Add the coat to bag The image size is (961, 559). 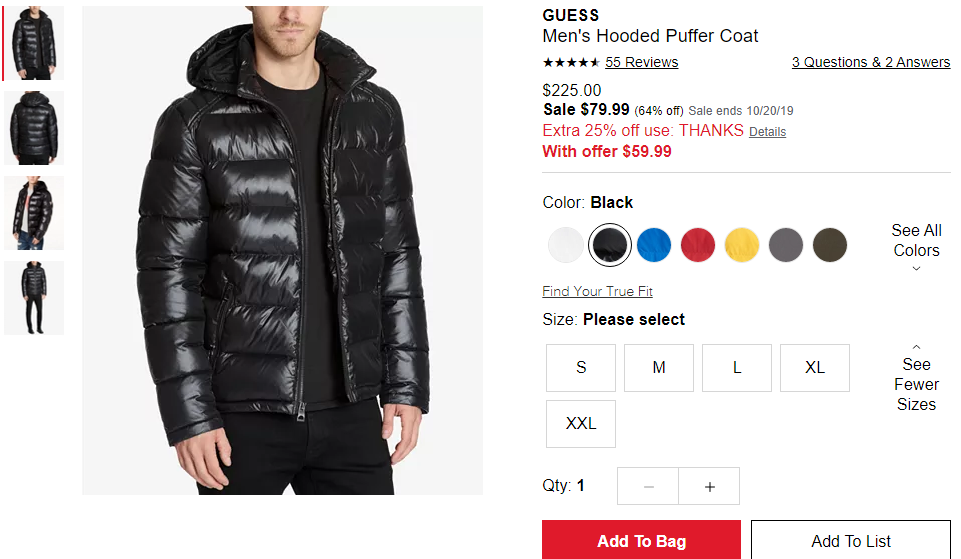coord(641,540)
